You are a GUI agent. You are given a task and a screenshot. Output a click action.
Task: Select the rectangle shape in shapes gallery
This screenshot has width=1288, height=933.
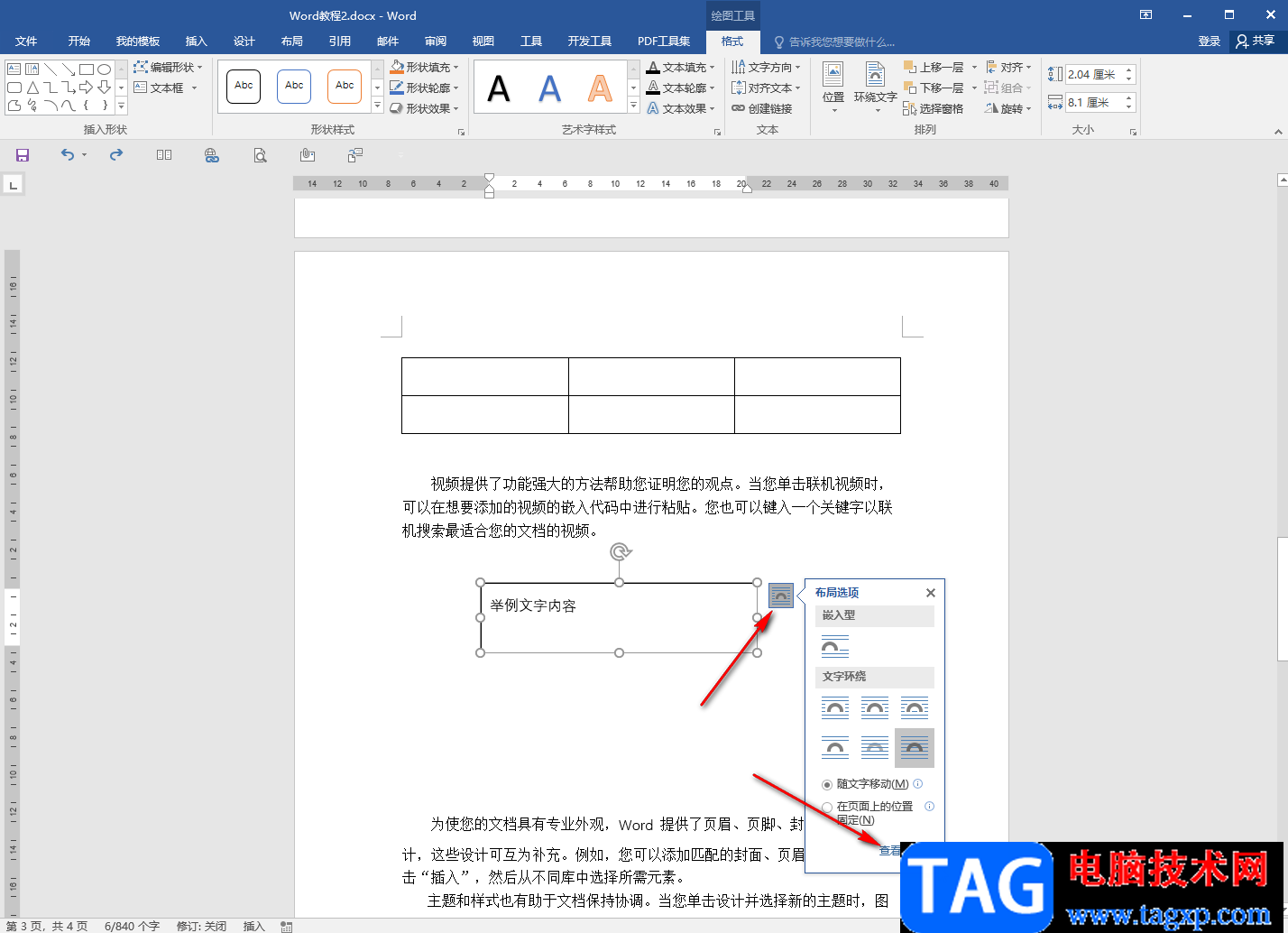pos(87,69)
